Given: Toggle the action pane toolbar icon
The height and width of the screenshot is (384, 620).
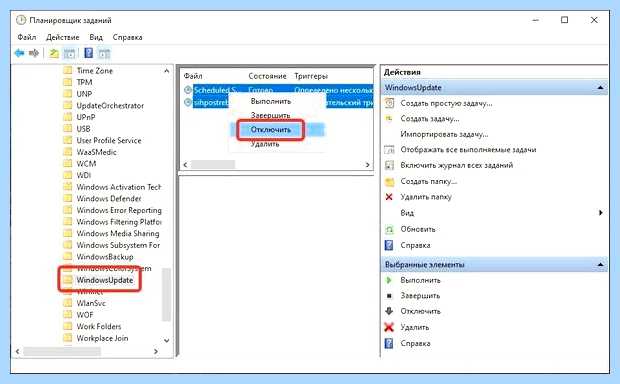Looking at the screenshot, I should [x=104, y=53].
